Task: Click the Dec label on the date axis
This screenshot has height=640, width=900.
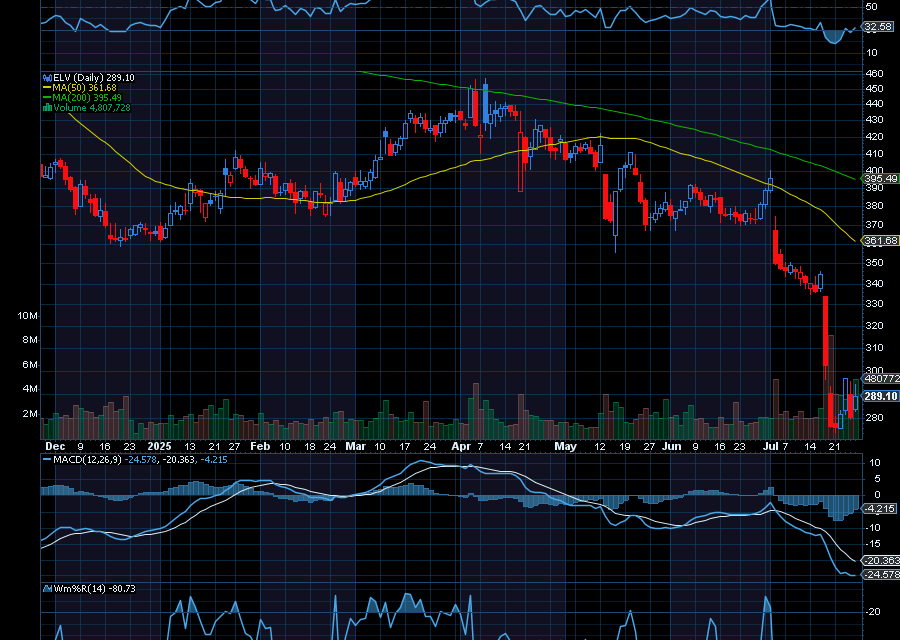Action: tap(55, 447)
